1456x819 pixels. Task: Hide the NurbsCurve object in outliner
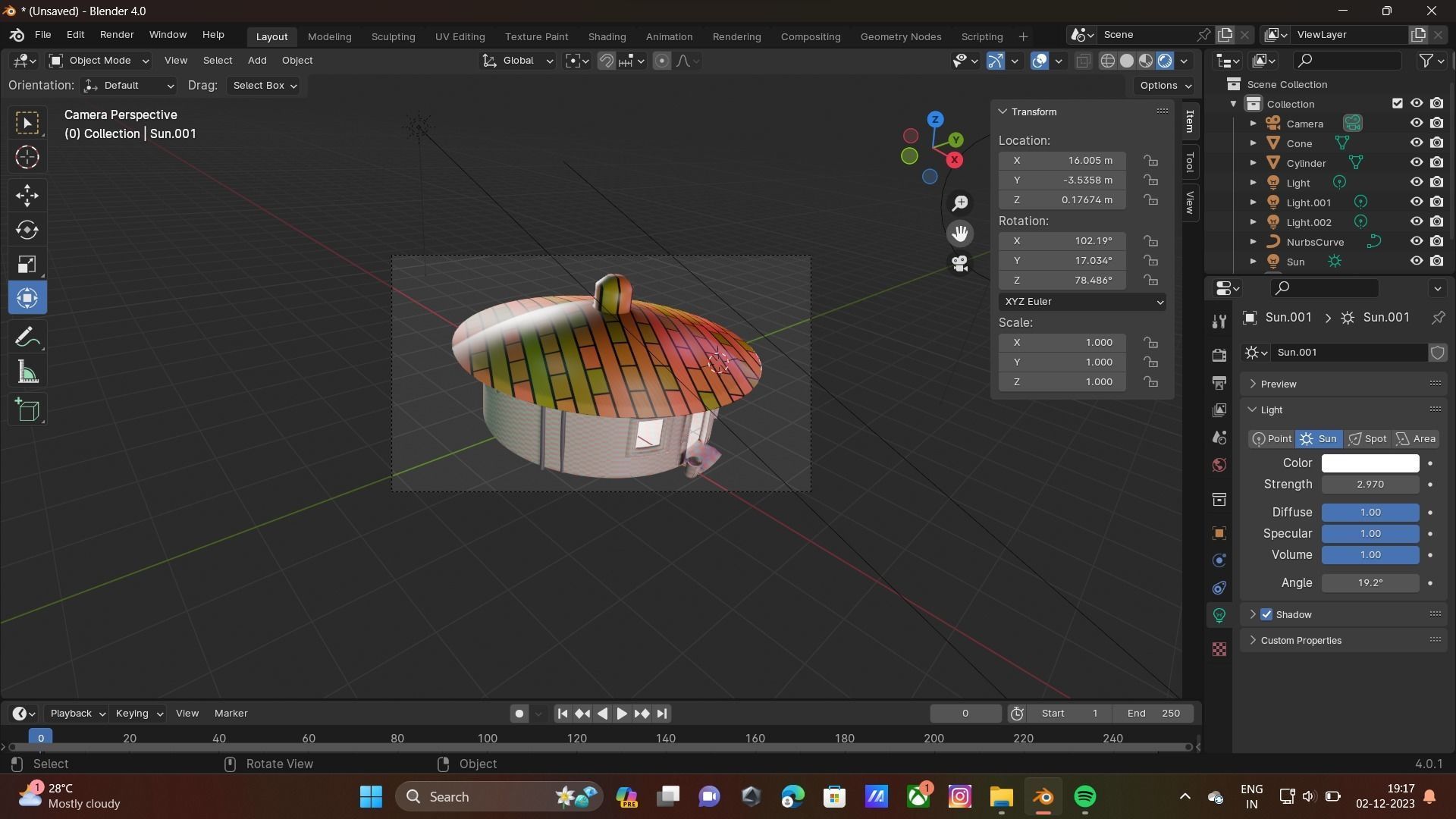pos(1416,241)
